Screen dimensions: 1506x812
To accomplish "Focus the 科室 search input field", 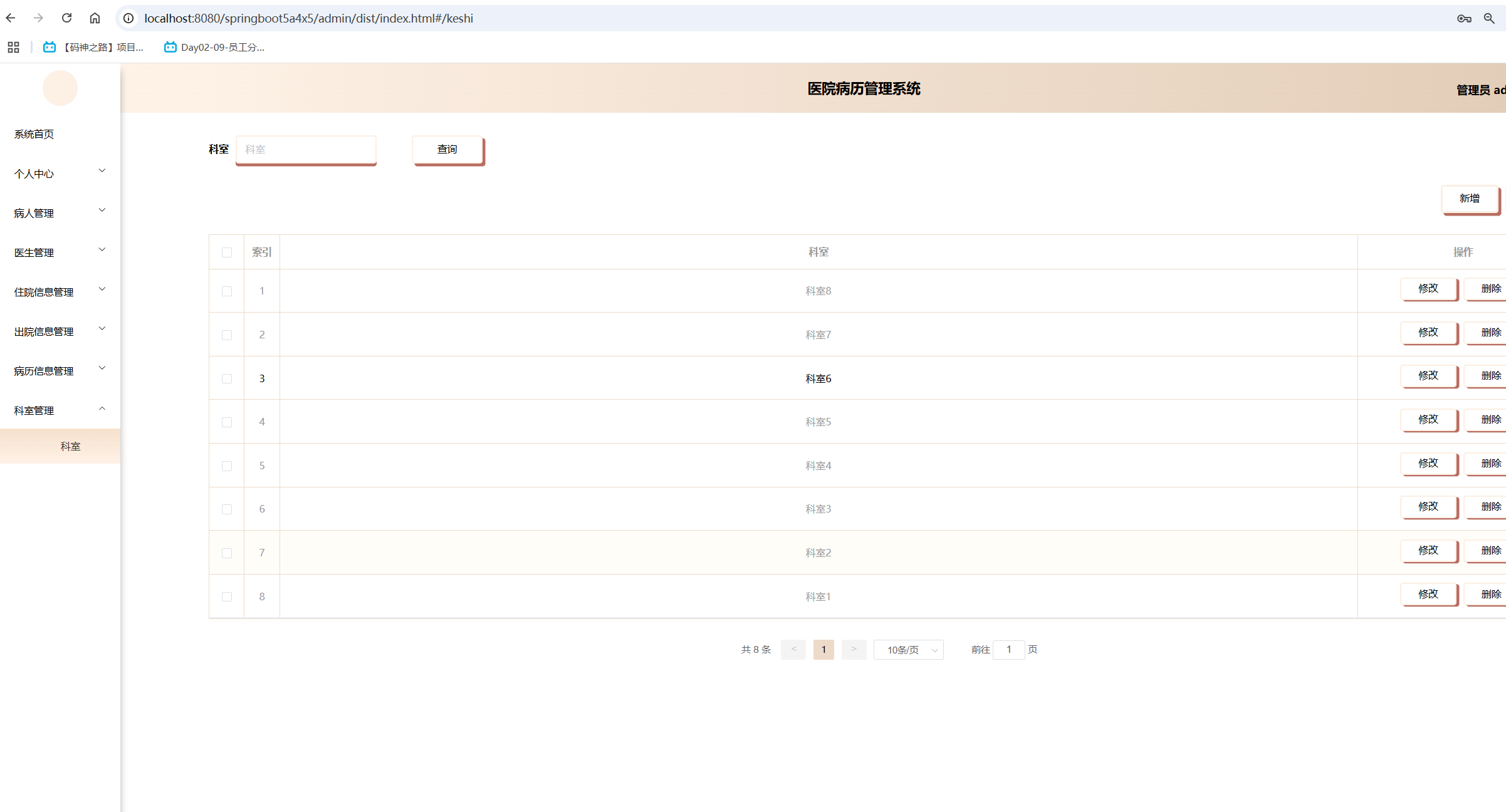I will point(306,150).
